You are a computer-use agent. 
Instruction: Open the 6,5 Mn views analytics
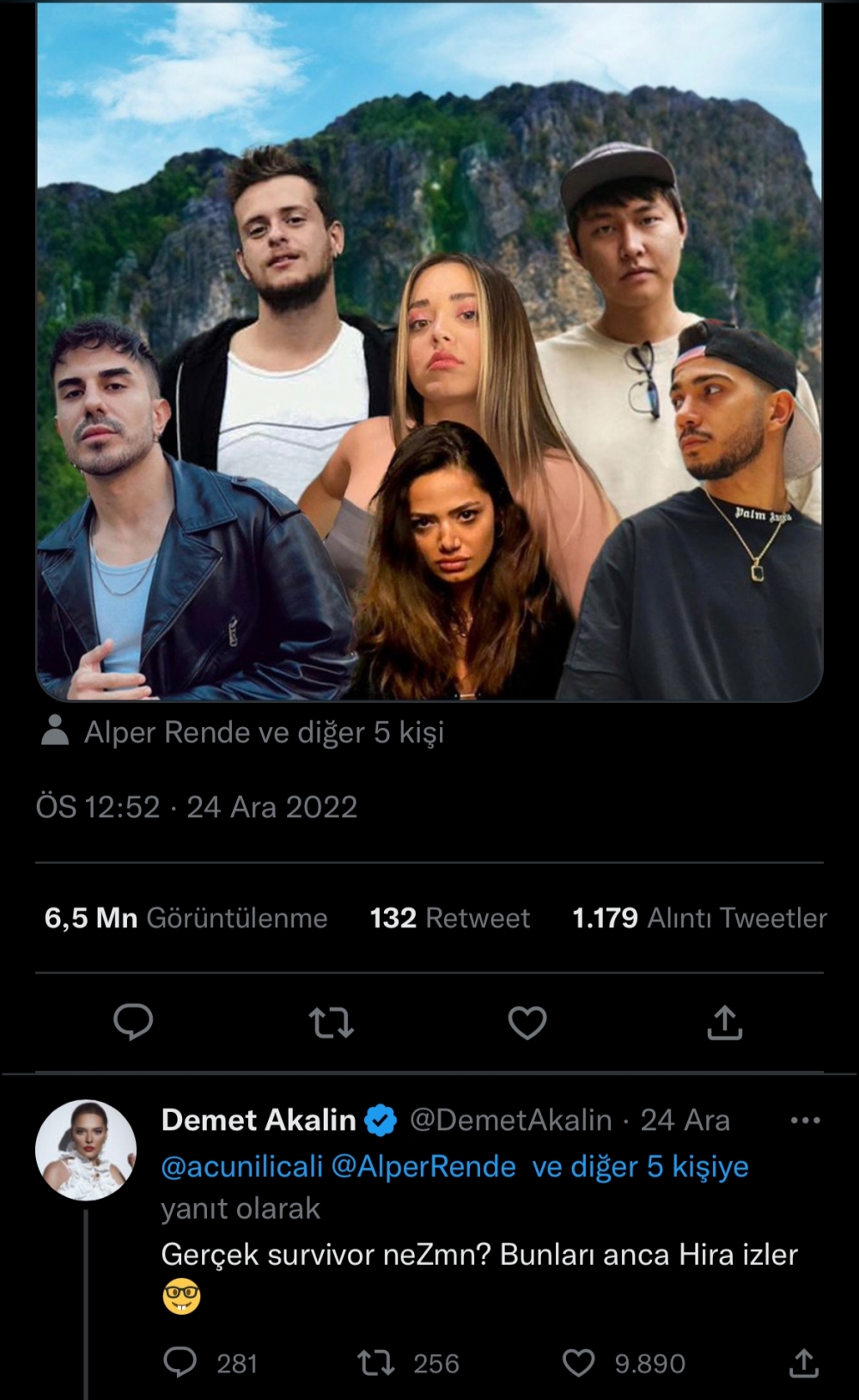186,918
